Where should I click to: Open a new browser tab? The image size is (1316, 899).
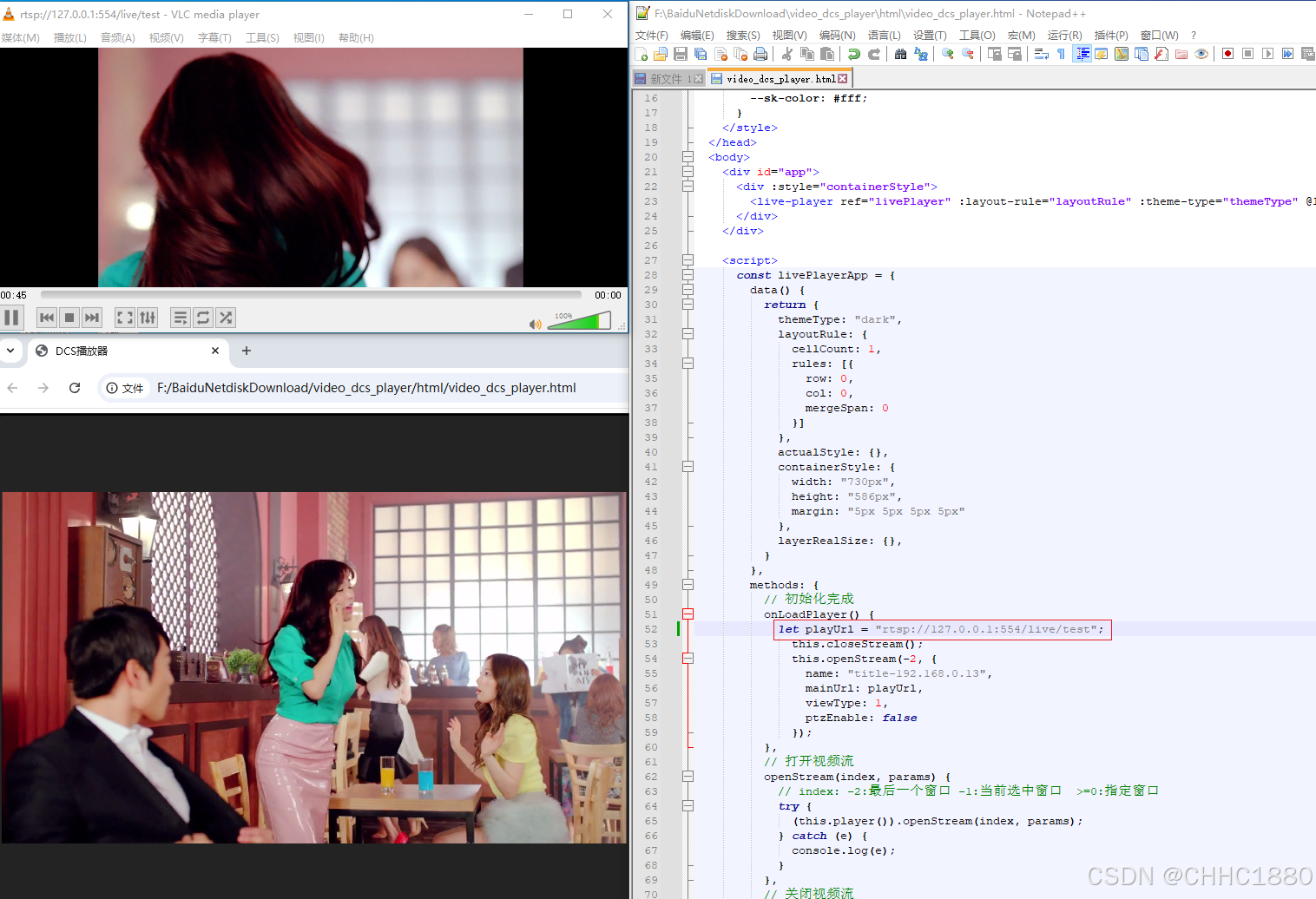247,351
